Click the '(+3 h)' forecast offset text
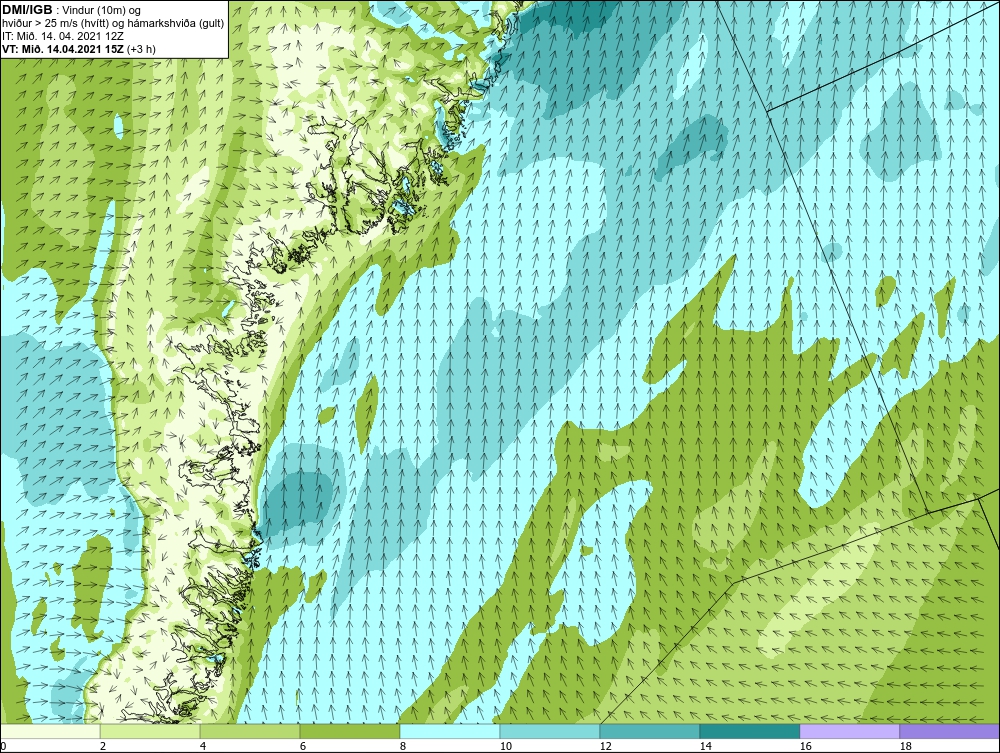Viewport: 1000px width, 753px height. point(142,48)
